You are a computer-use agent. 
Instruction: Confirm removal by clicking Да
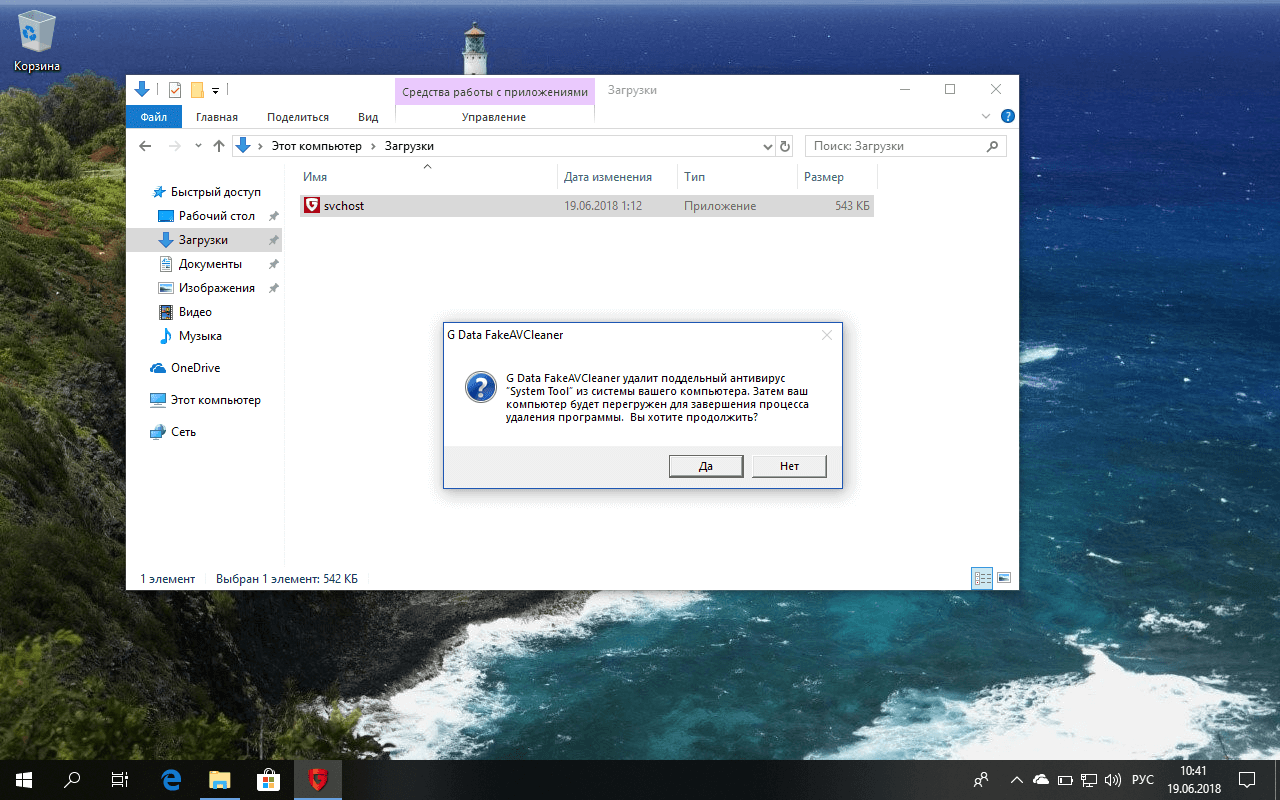(x=706, y=466)
